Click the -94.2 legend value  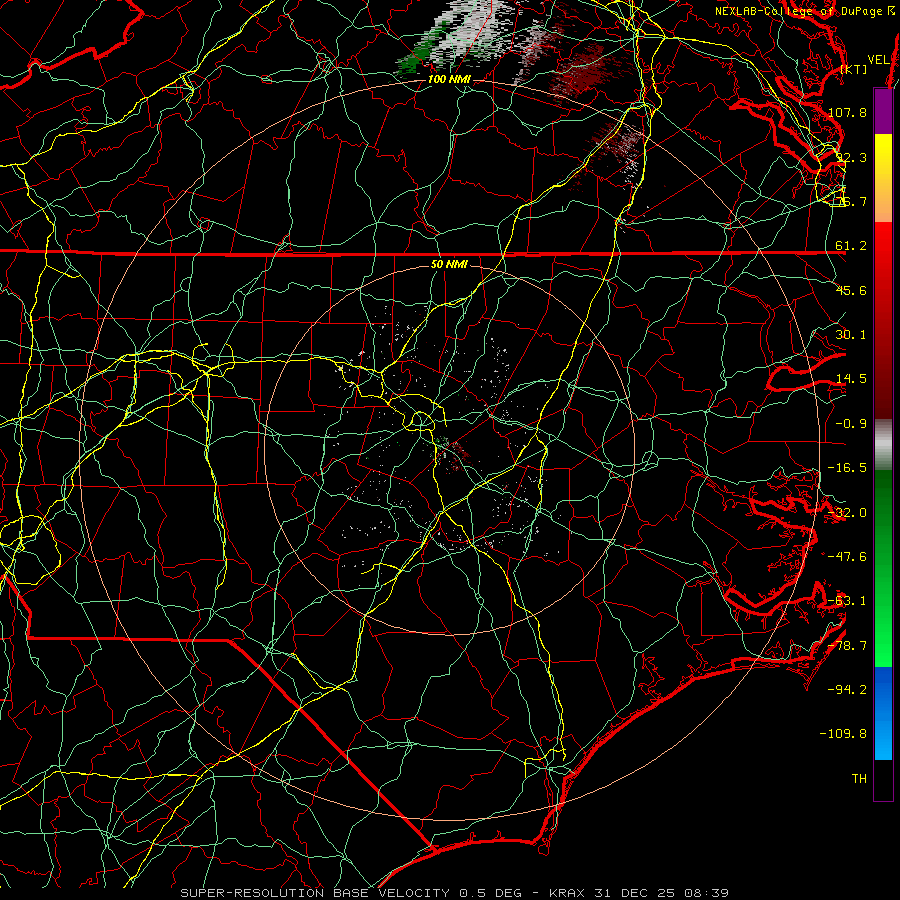coord(847,690)
